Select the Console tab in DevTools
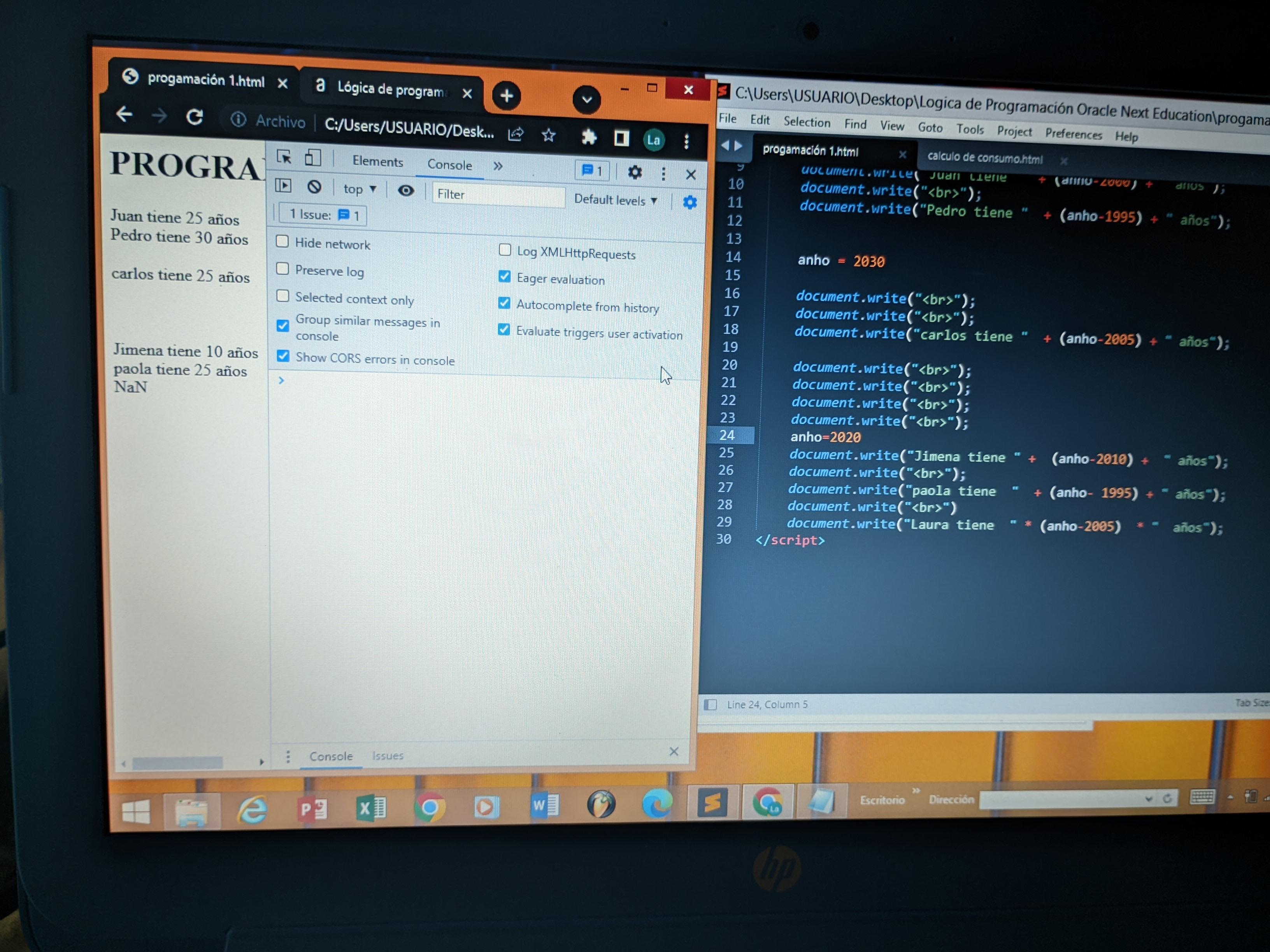The width and height of the screenshot is (1270, 952). [x=449, y=165]
